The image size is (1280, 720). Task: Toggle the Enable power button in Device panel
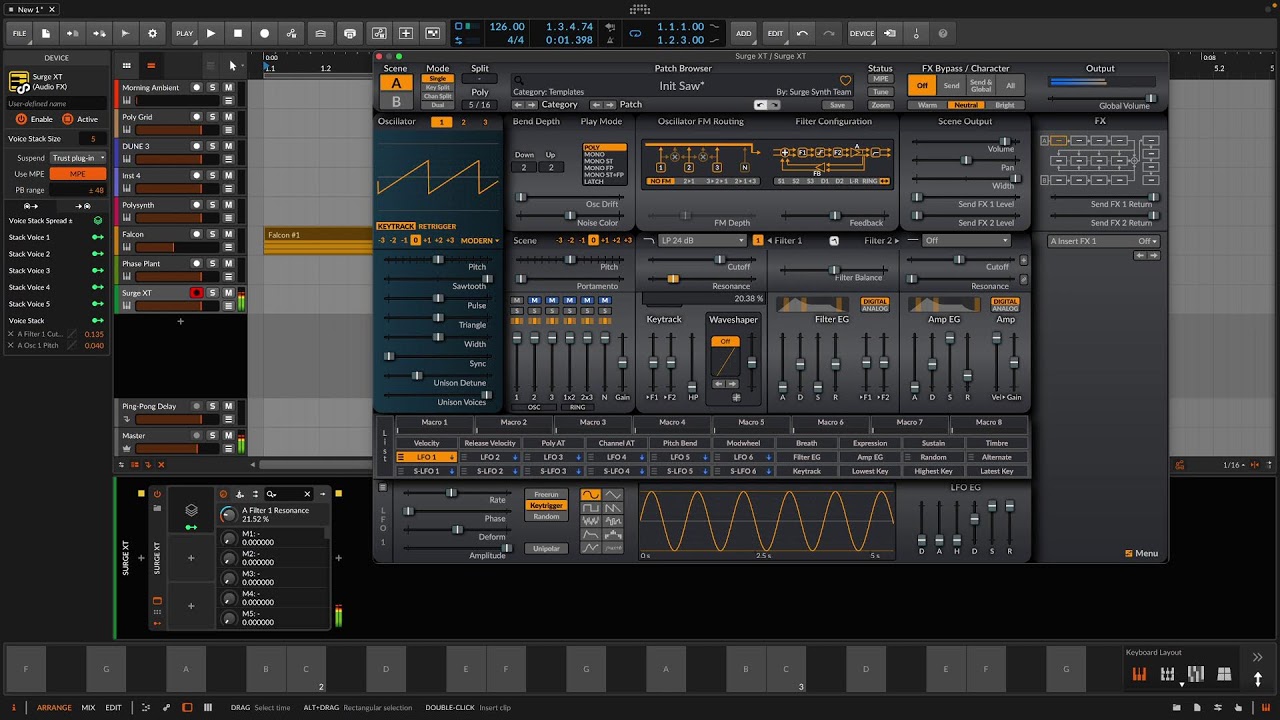(x=21, y=119)
